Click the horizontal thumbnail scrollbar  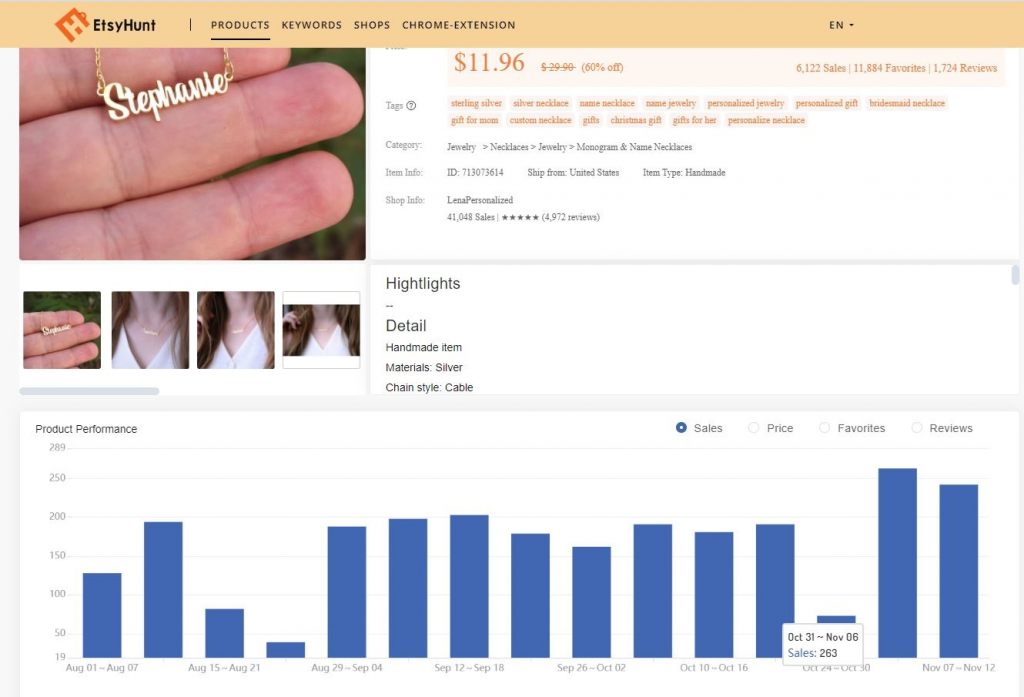(x=89, y=391)
